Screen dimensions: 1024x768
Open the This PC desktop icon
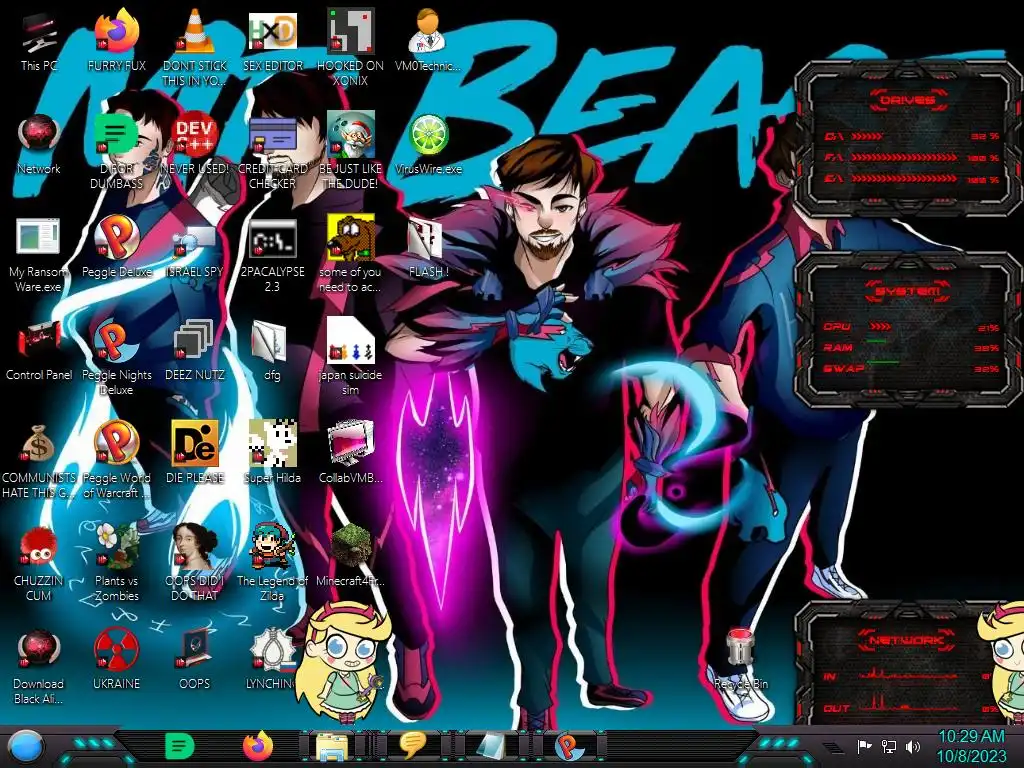39,42
